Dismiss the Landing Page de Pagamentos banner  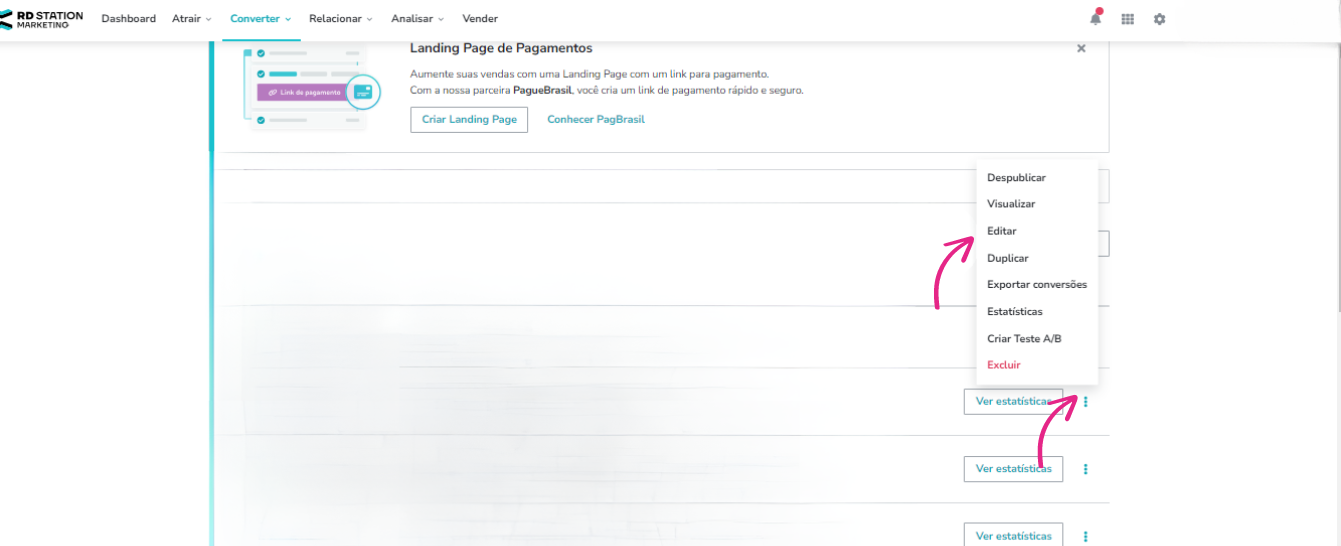pos(1081,48)
